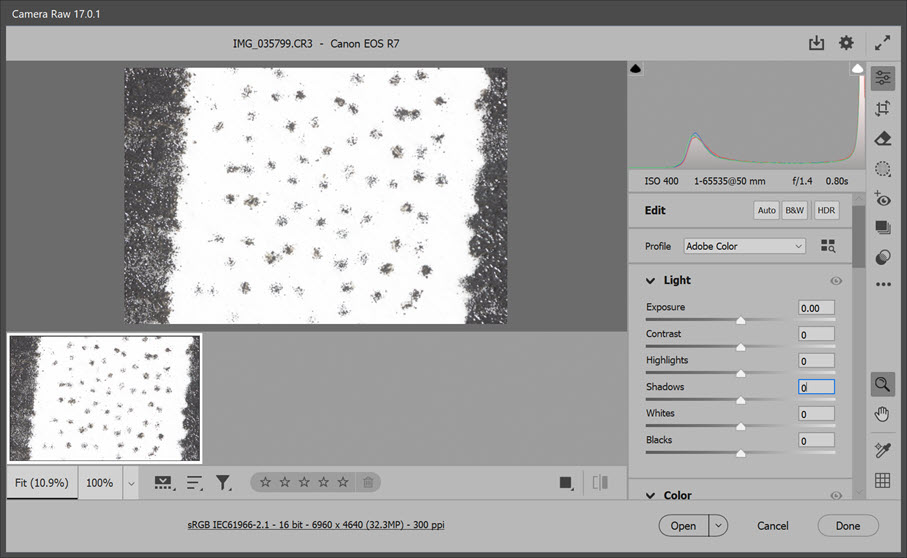This screenshot has width=907, height=558.
Task: Select the Crop and Rotate tool
Action: [x=883, y=108]
